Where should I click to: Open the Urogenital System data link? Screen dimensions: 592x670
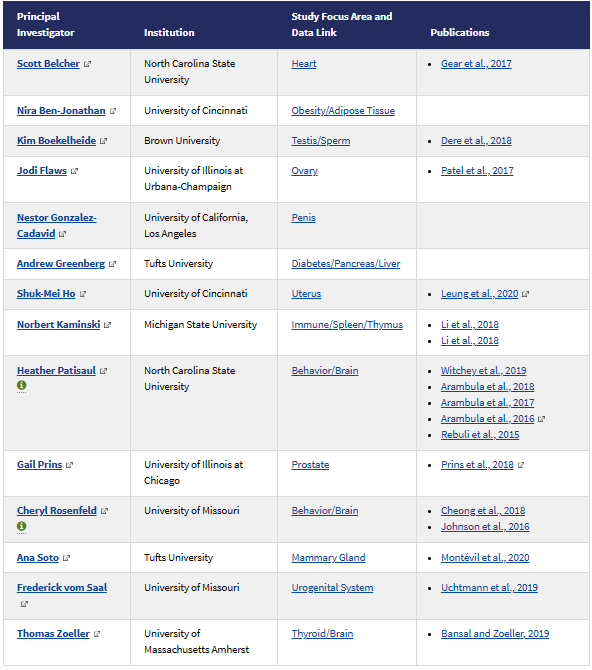point(332,588)
